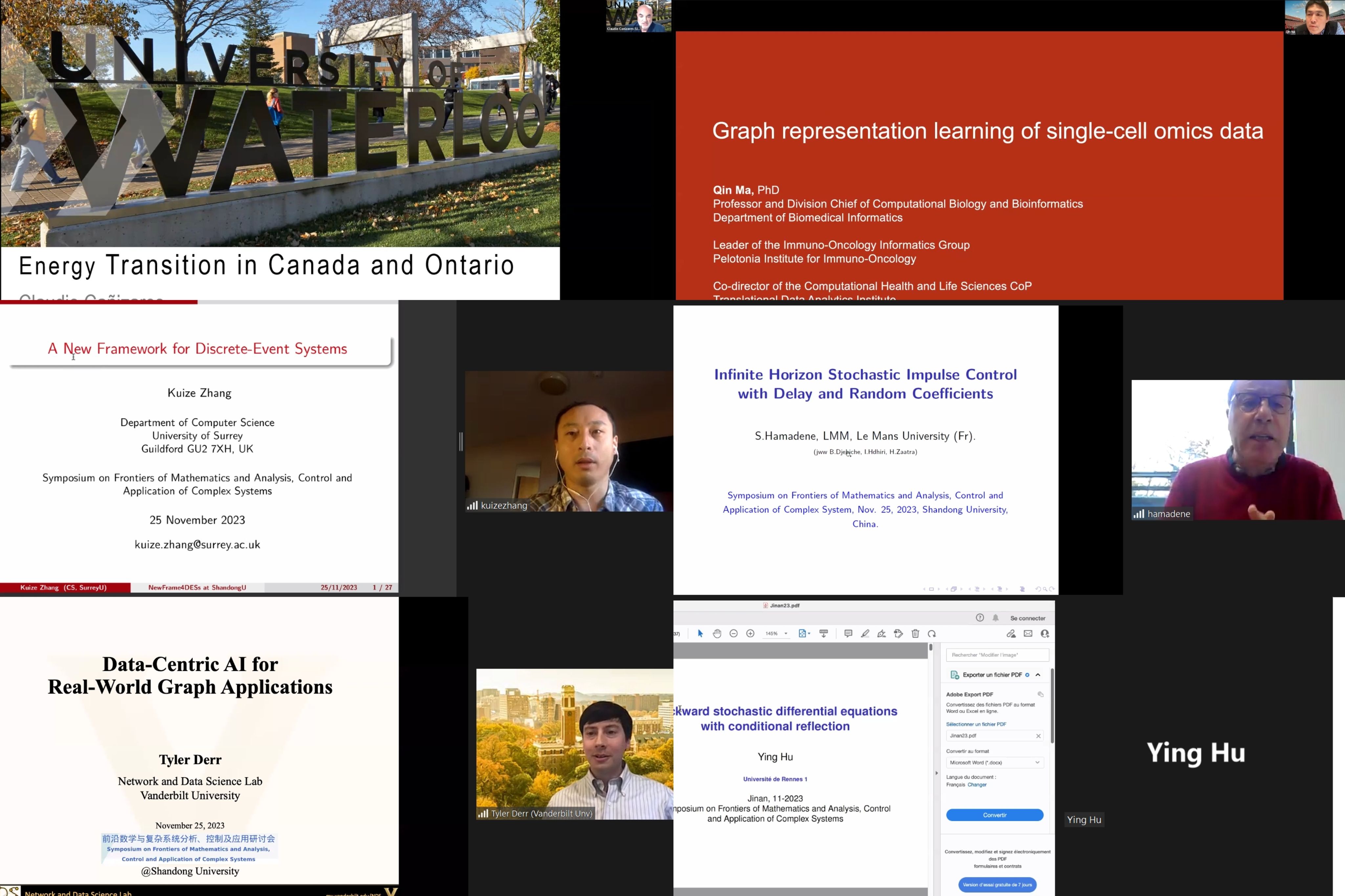Open Microsoft Word format dropdown
Image resolution: width=1345 pixels, height=896 pixels.
point(995,762)
